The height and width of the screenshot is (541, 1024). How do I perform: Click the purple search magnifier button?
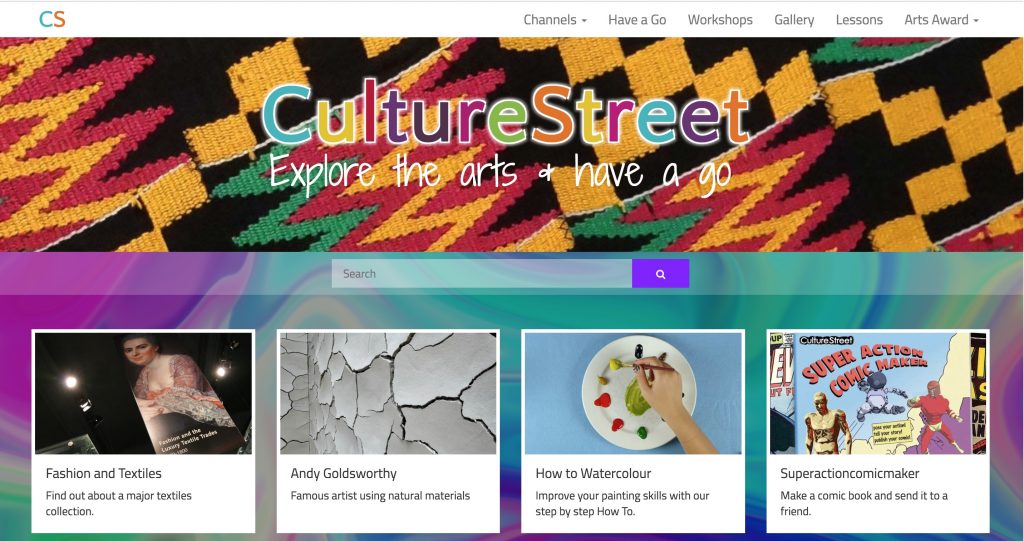tap(660, 274)
